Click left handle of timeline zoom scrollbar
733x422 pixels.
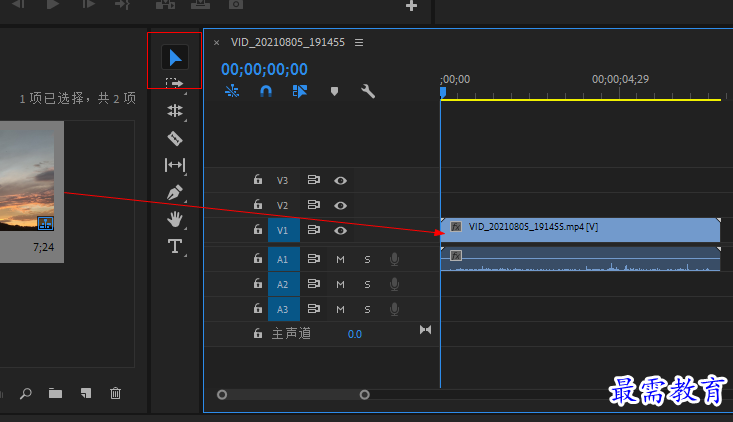pyautogui.click(x=222, y=395)
